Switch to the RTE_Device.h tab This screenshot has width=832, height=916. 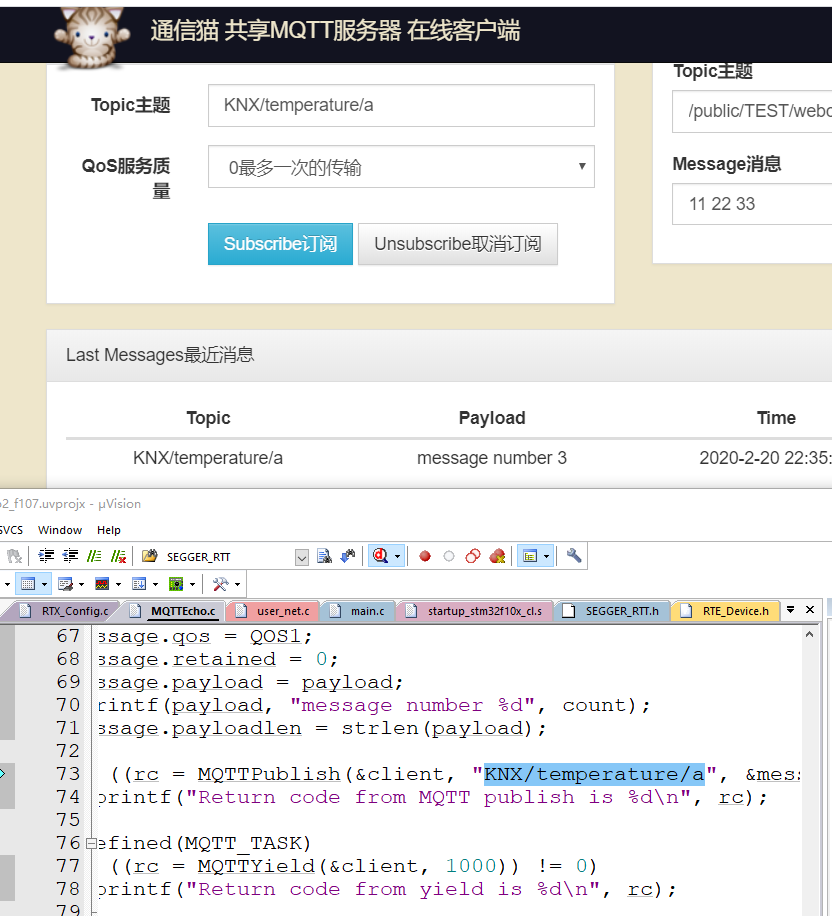click(x=726, y=611)
